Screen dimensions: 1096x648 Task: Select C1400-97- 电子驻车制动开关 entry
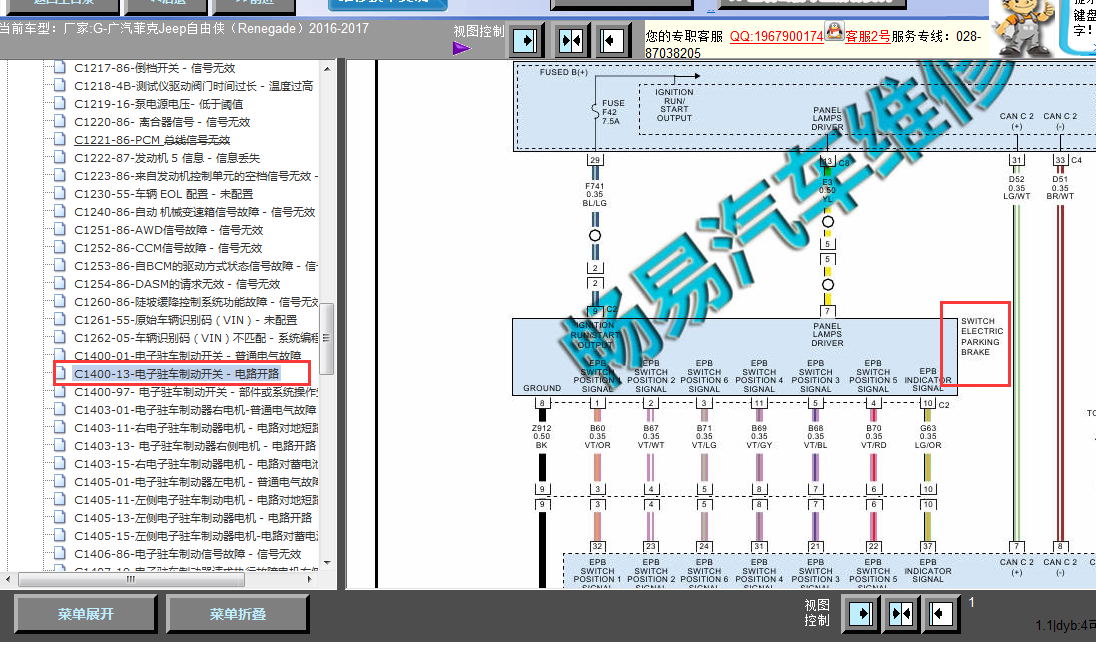pyautogui.click(x=196, y=391)
